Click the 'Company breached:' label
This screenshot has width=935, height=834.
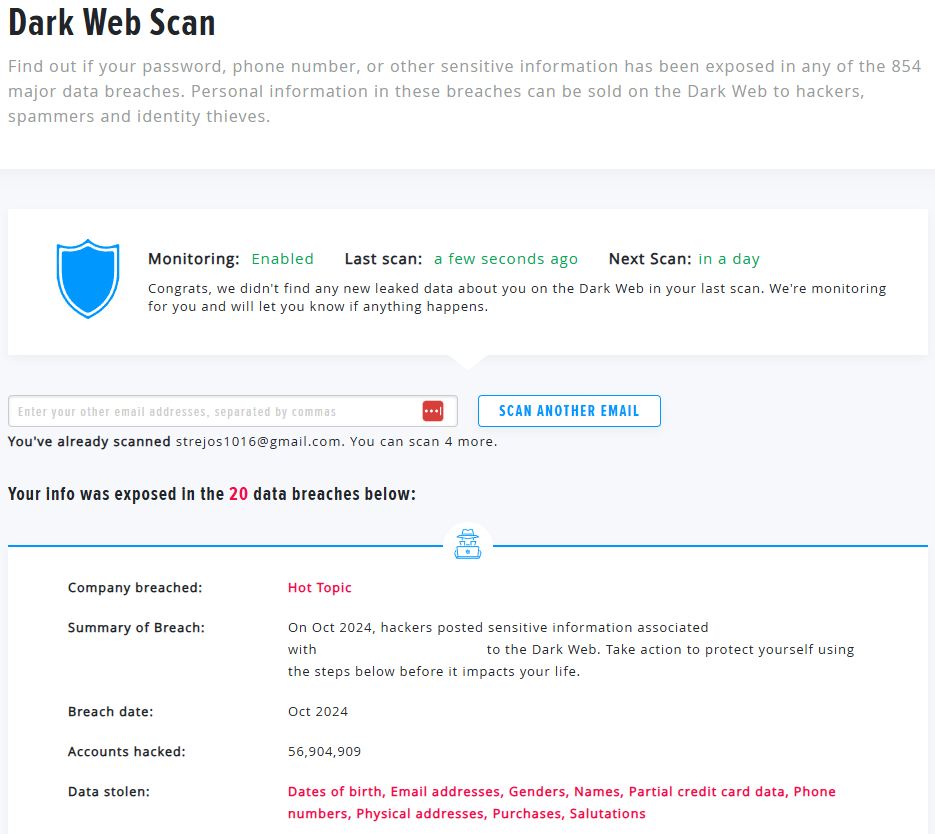[x=135, y=588]
